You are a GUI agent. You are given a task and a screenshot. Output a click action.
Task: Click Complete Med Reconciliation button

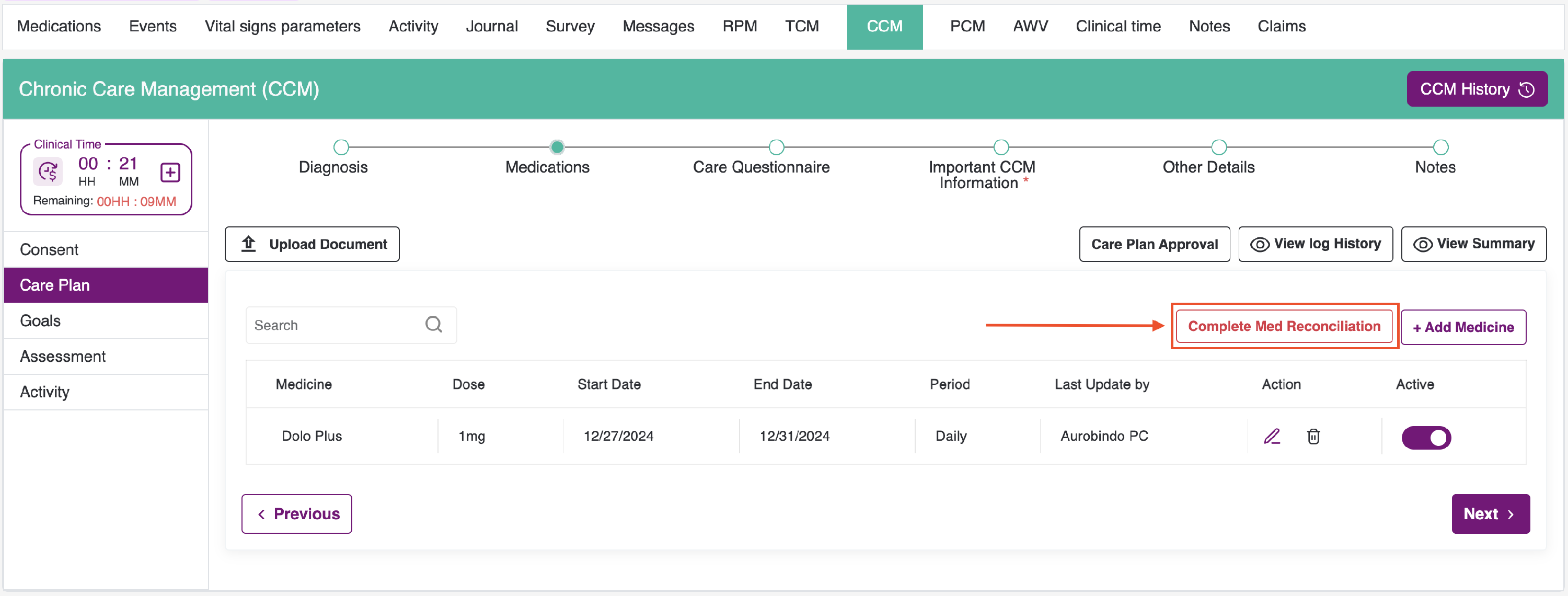click(x=1283, y=326)
